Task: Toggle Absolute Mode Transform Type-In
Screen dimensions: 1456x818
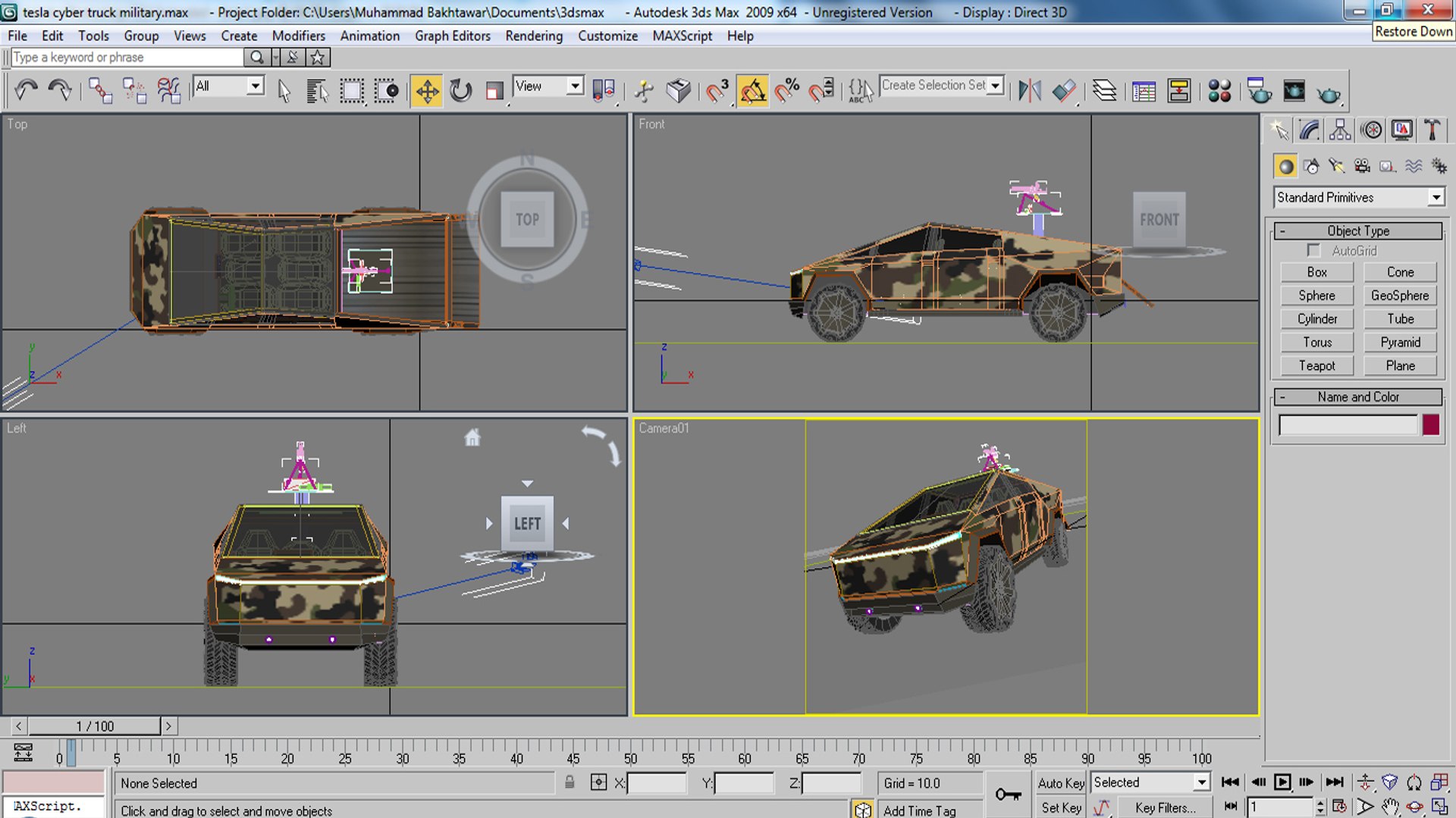Action: coord(598,782)
